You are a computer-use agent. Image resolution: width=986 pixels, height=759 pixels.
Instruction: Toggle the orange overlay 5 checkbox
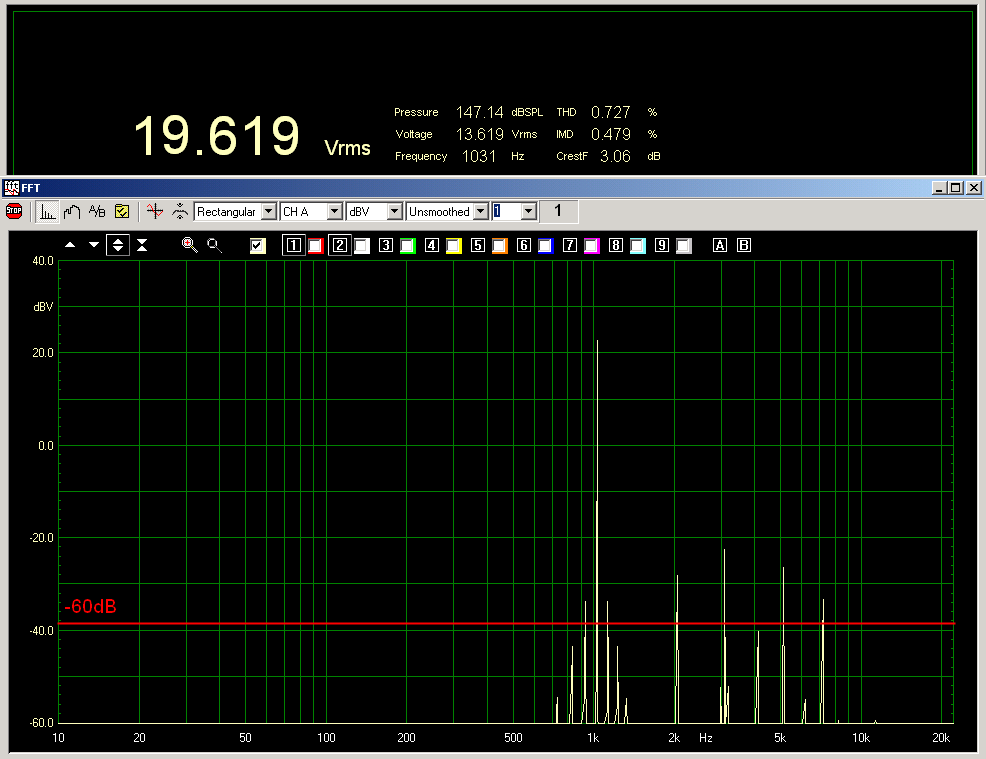click(499, 246)
